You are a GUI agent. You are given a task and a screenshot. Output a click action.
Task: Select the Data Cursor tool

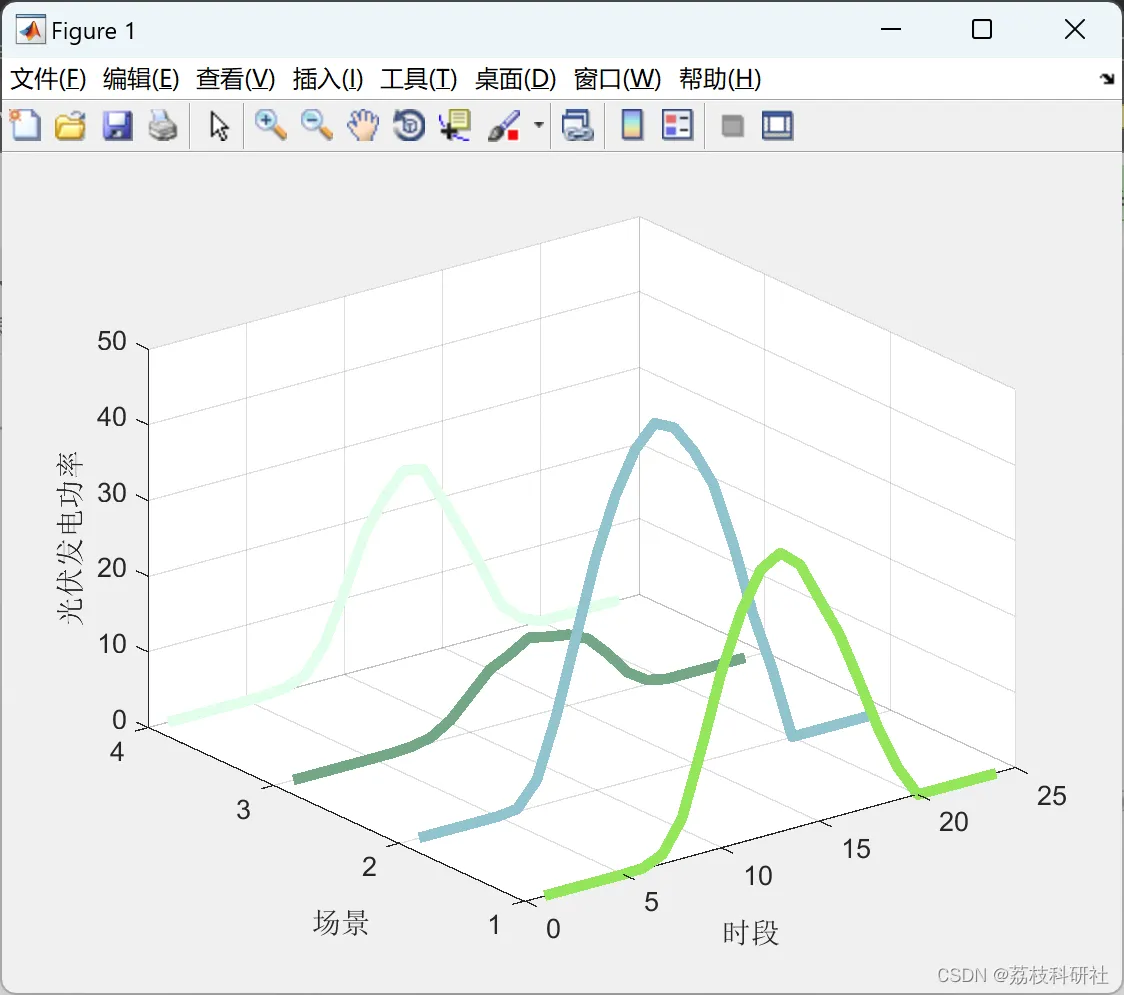click(455, 125)
